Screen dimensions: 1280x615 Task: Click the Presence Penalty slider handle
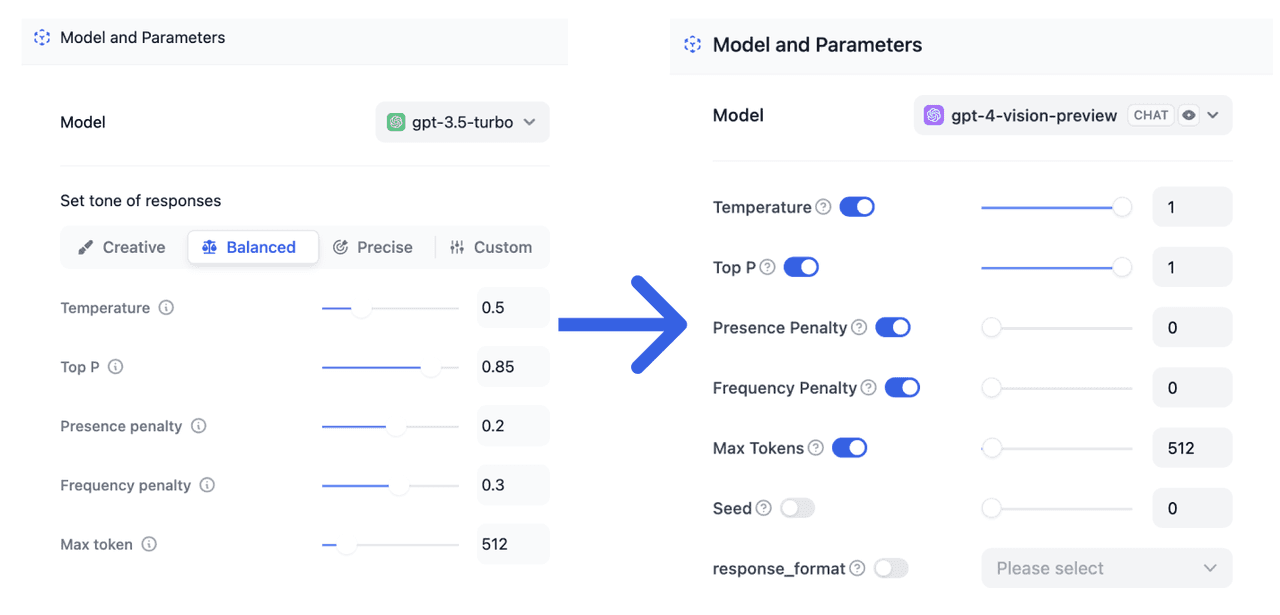[991, 328]
